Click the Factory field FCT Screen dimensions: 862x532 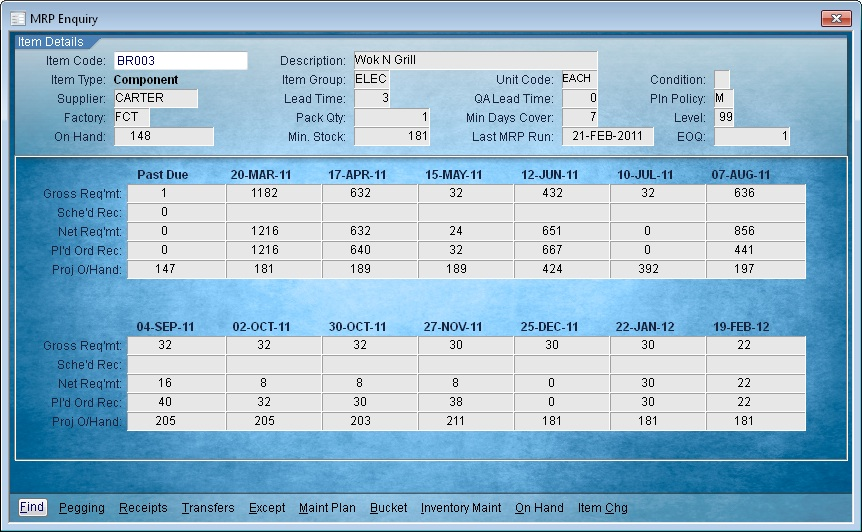(132, 117)
